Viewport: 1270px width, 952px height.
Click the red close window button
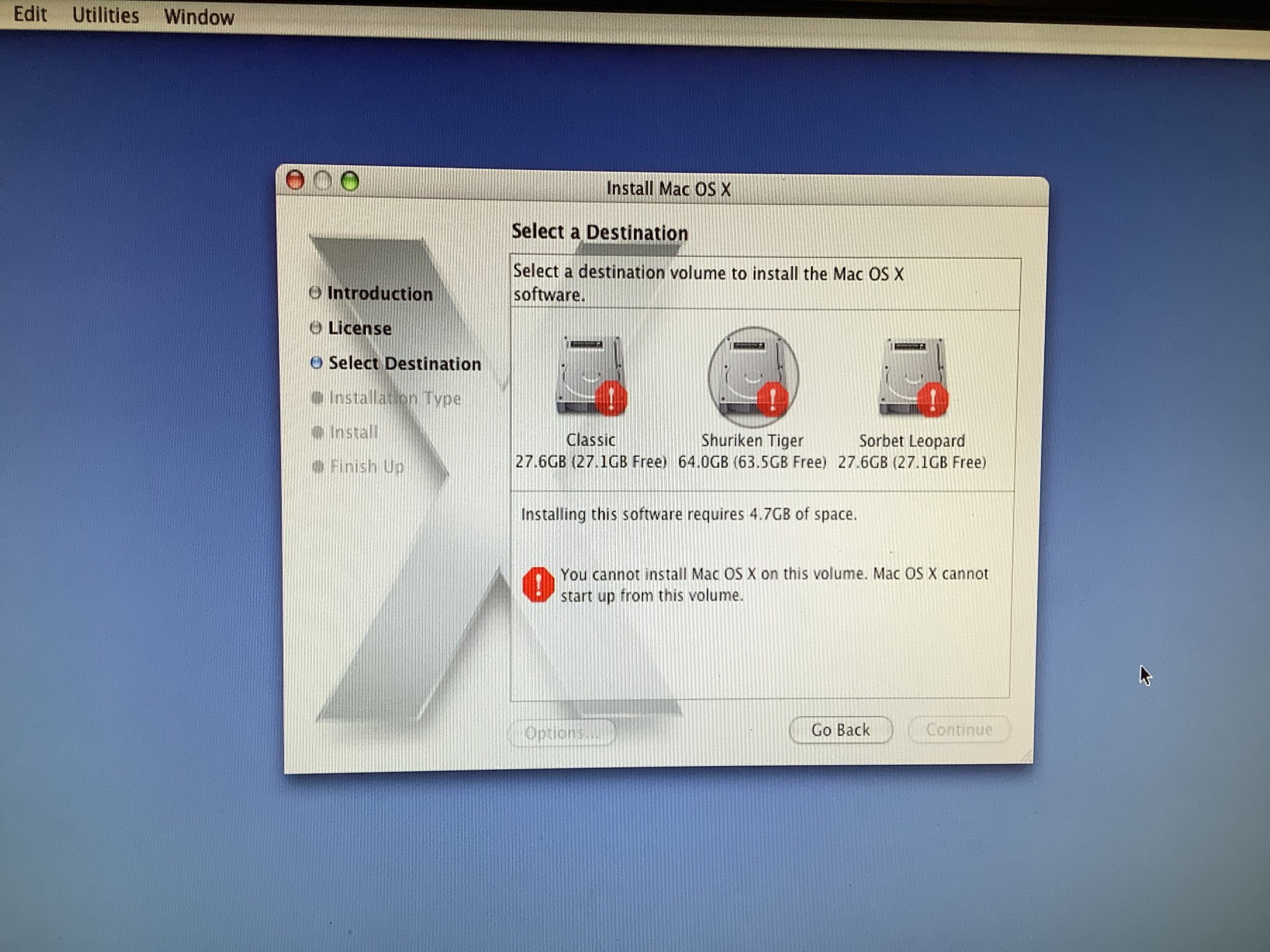[x=295, y=180]
